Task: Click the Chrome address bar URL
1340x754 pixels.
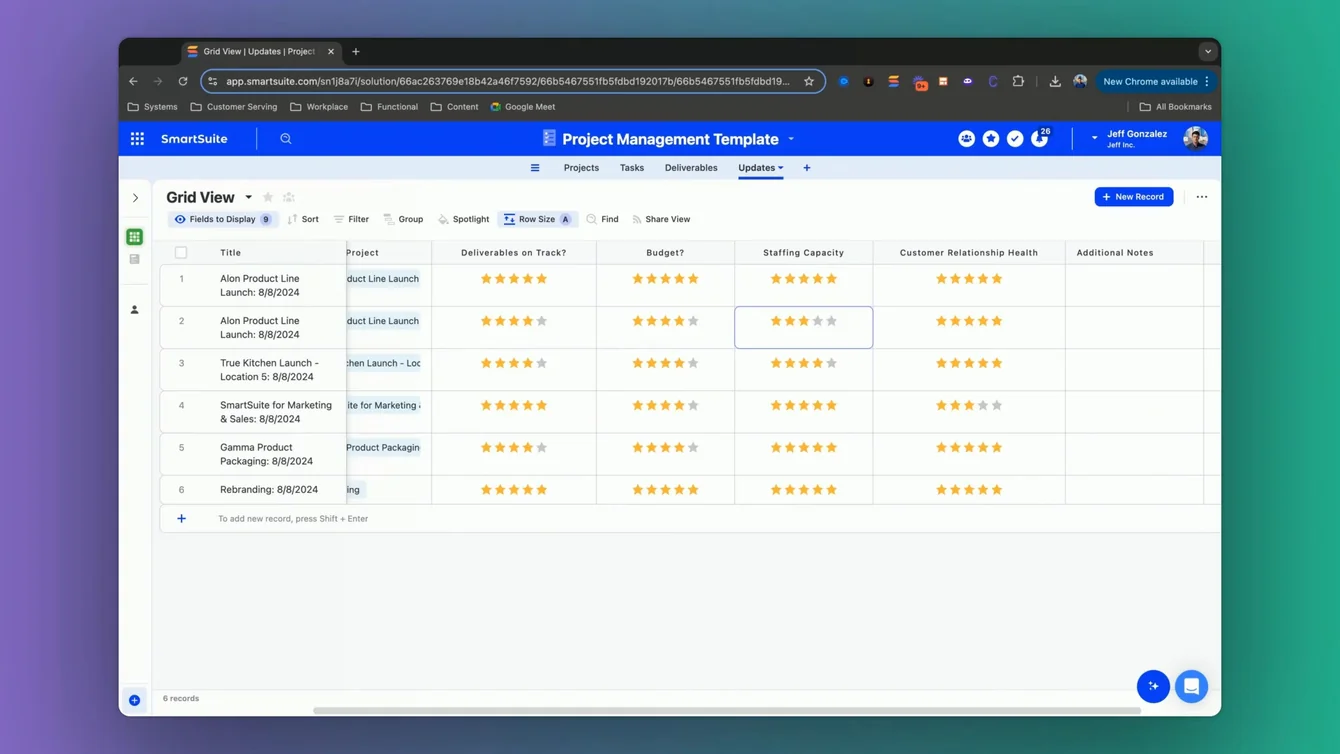Action: pyautogui.click(x=507, y=81)
